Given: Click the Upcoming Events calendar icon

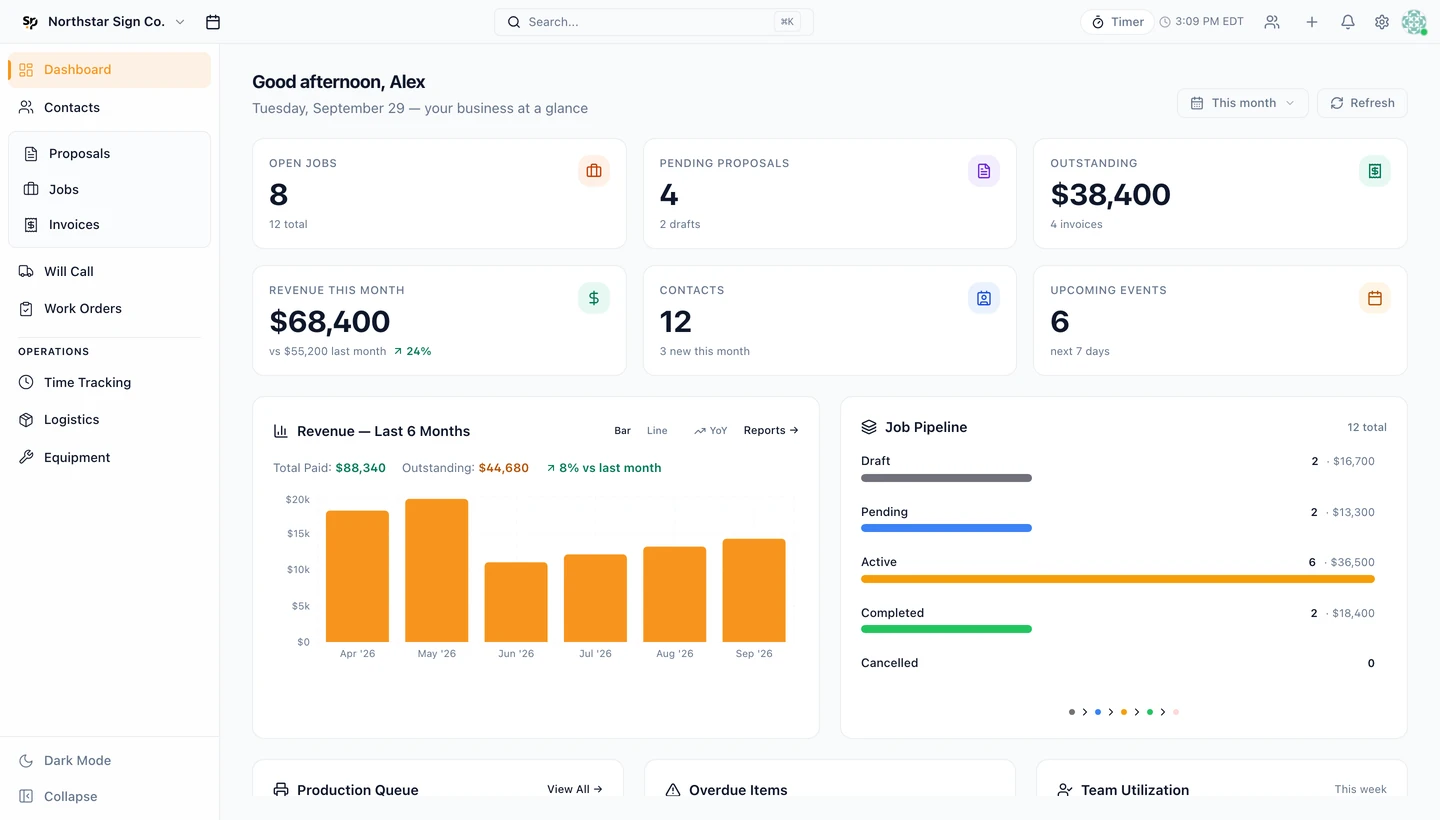Looking at the screenshot, I should pyautogui.click(x=1375, y=298).
